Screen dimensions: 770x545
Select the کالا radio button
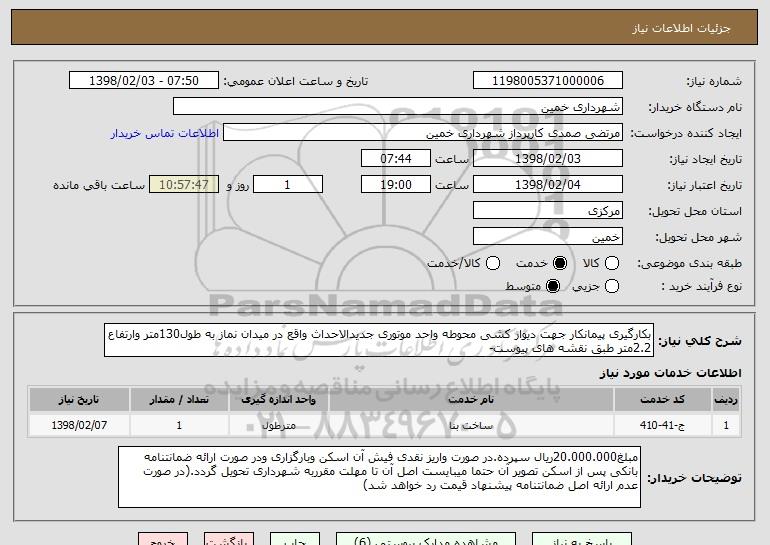[611, 263]
